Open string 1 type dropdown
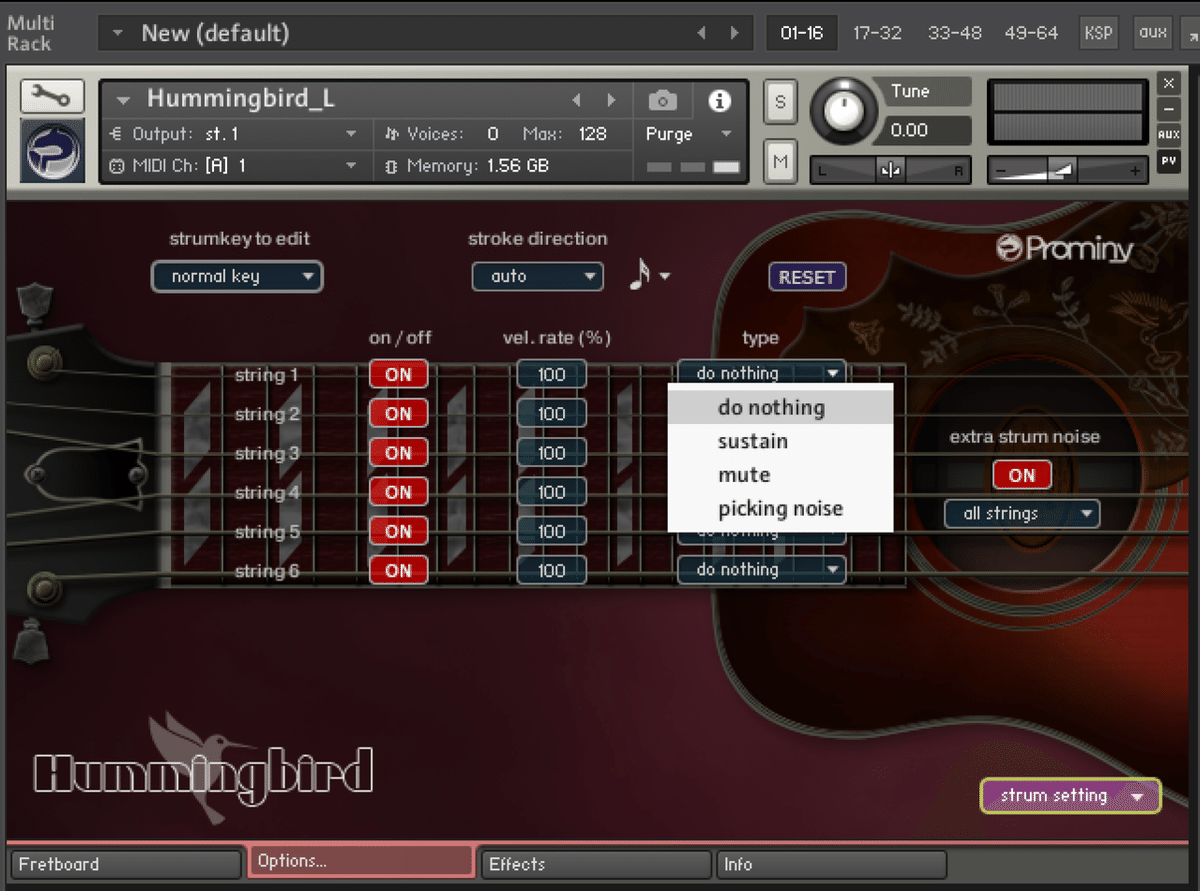This screenshot has width=1200, height=891. 761,373
